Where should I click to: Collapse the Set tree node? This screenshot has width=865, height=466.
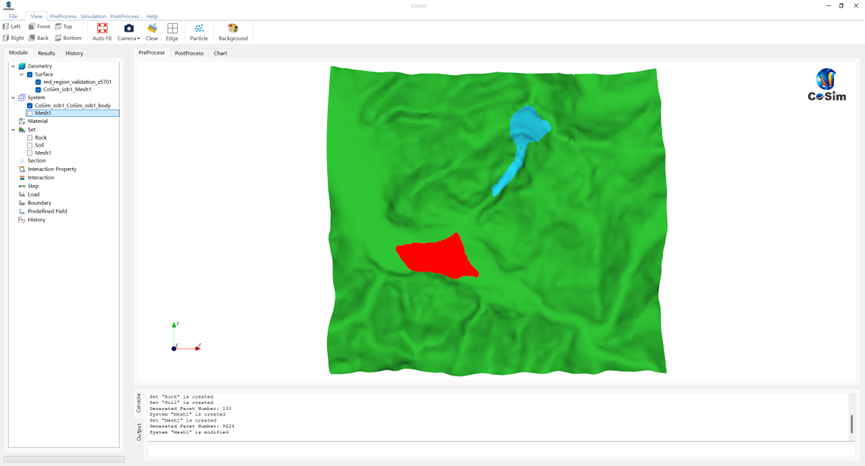(x=13, y=130)
